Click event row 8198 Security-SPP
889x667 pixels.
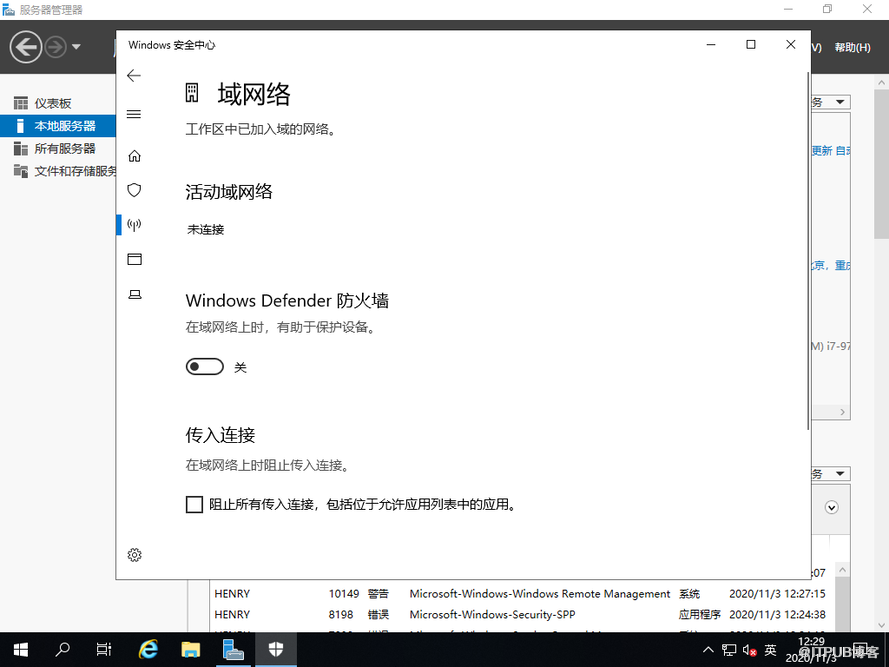click(520, 614)
